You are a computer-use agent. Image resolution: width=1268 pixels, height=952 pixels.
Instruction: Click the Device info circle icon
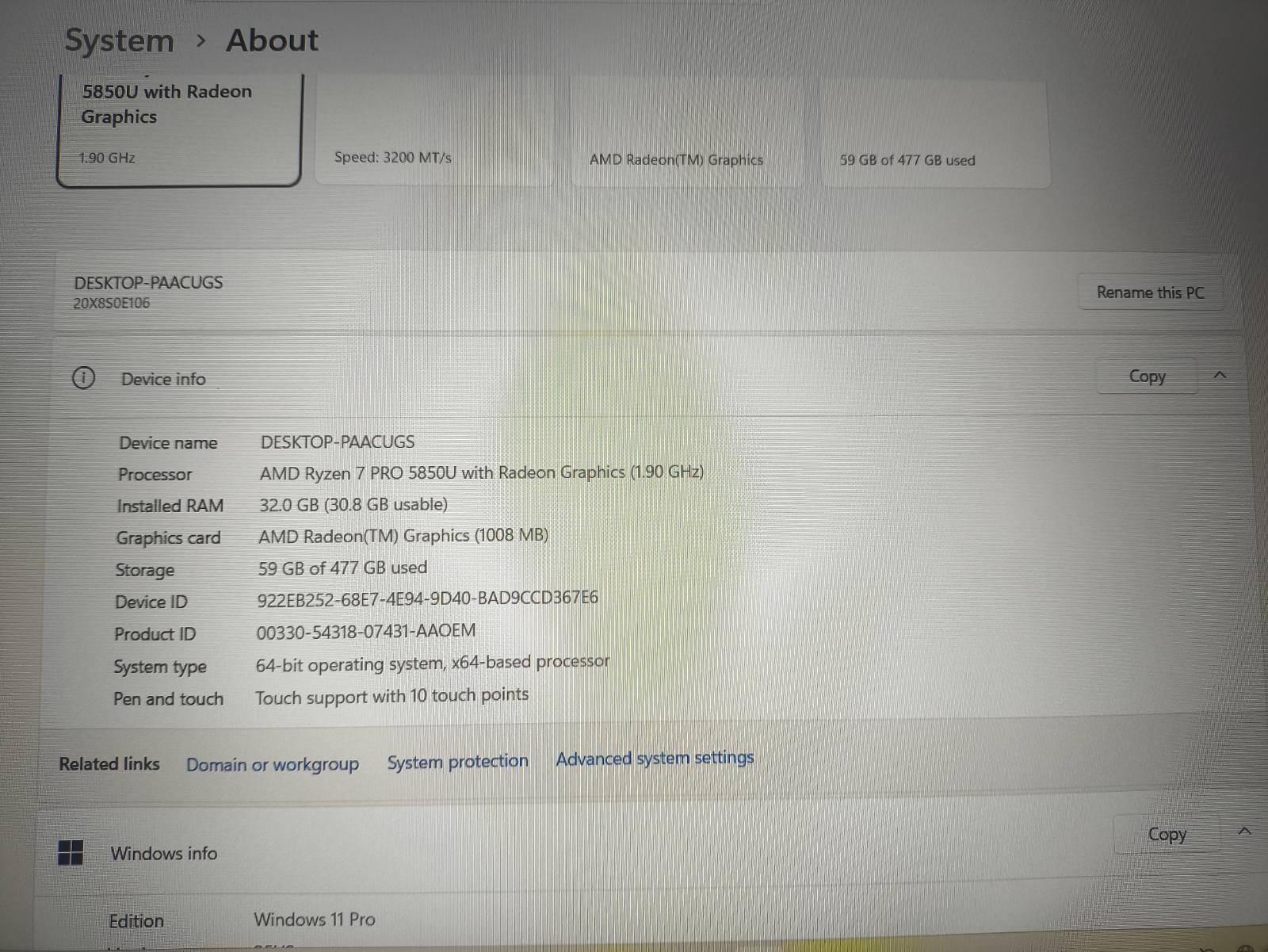point(83,378)
